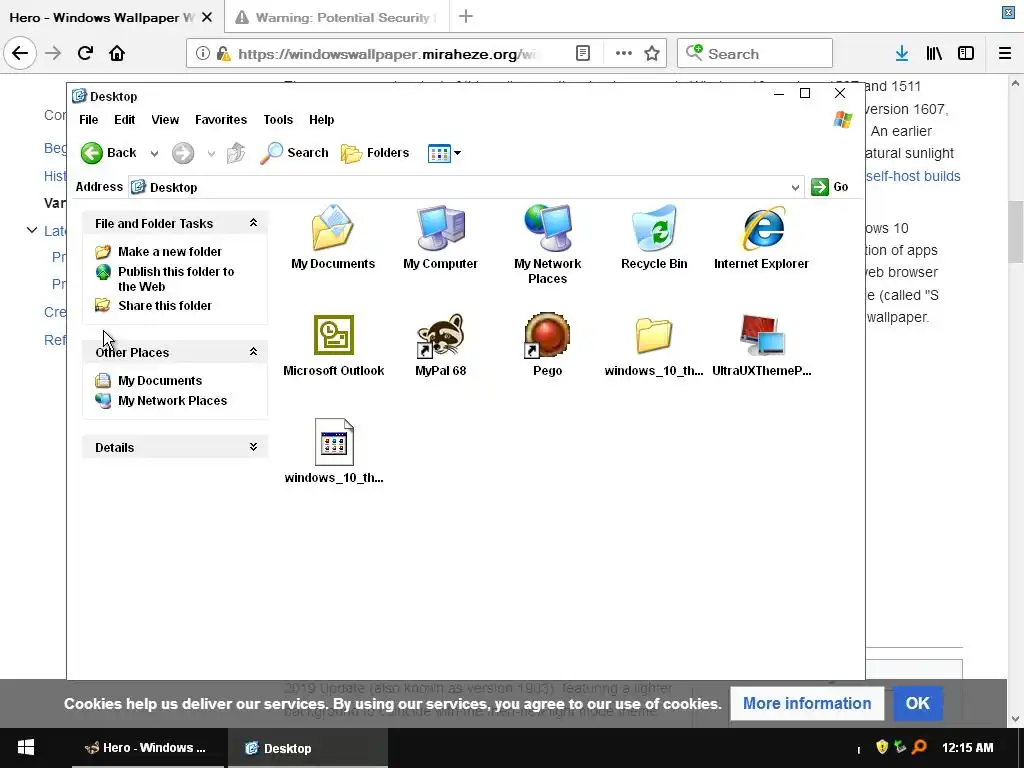The image size is (1024, 768).
Task: Select the My Network Places desktop icon
Action: 547,245
